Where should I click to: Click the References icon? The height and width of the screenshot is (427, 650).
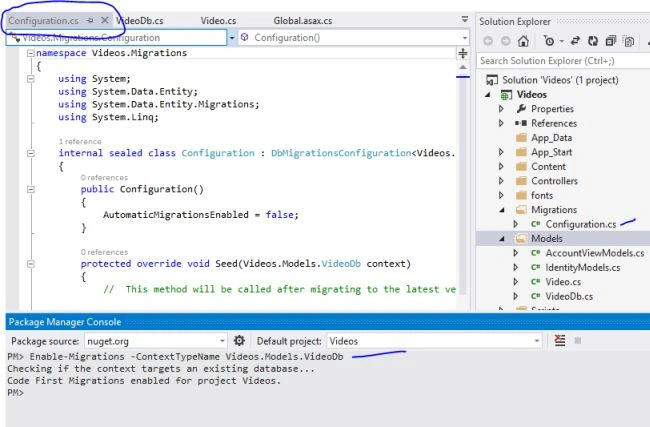click(521, 124)
